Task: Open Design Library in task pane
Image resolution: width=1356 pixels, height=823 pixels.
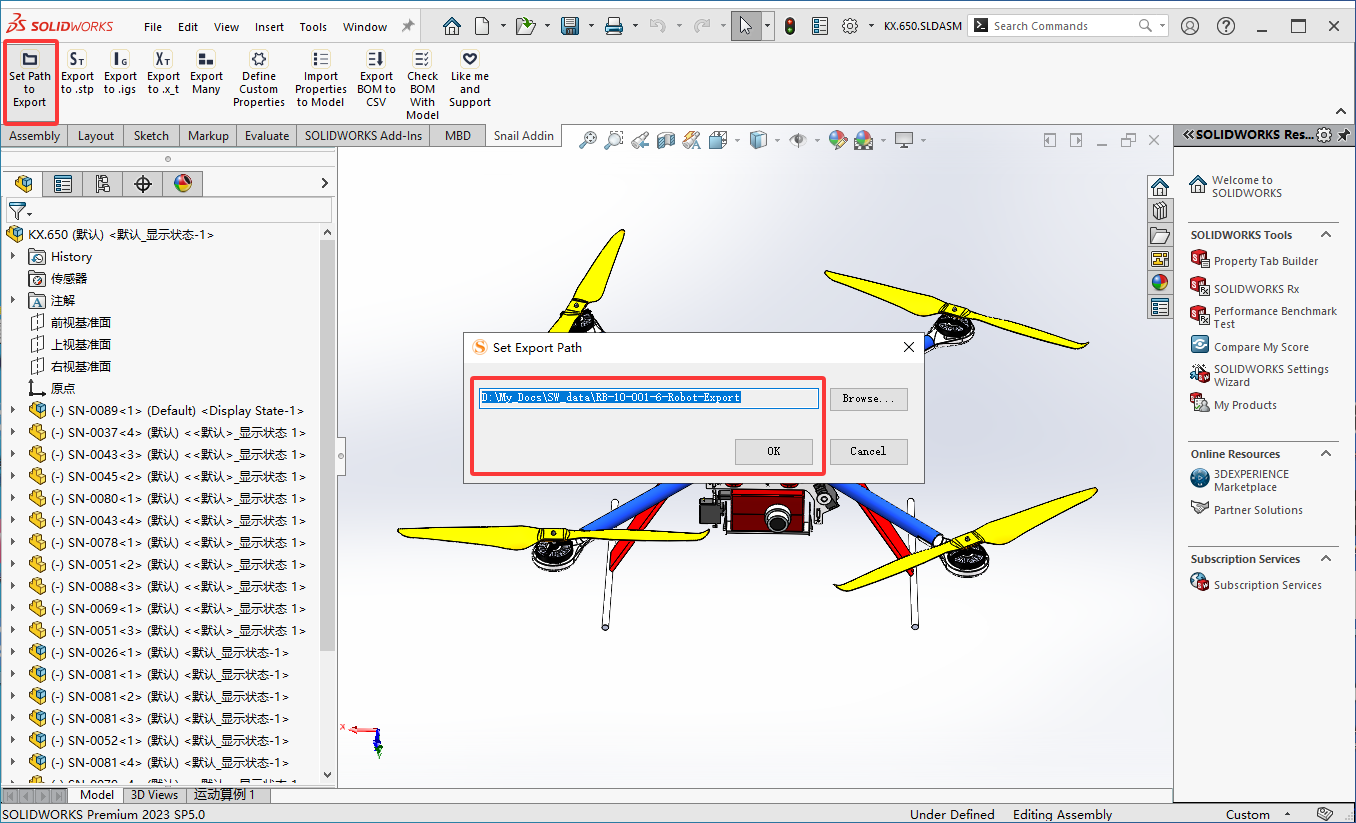Action: (x=1160, y=211)
